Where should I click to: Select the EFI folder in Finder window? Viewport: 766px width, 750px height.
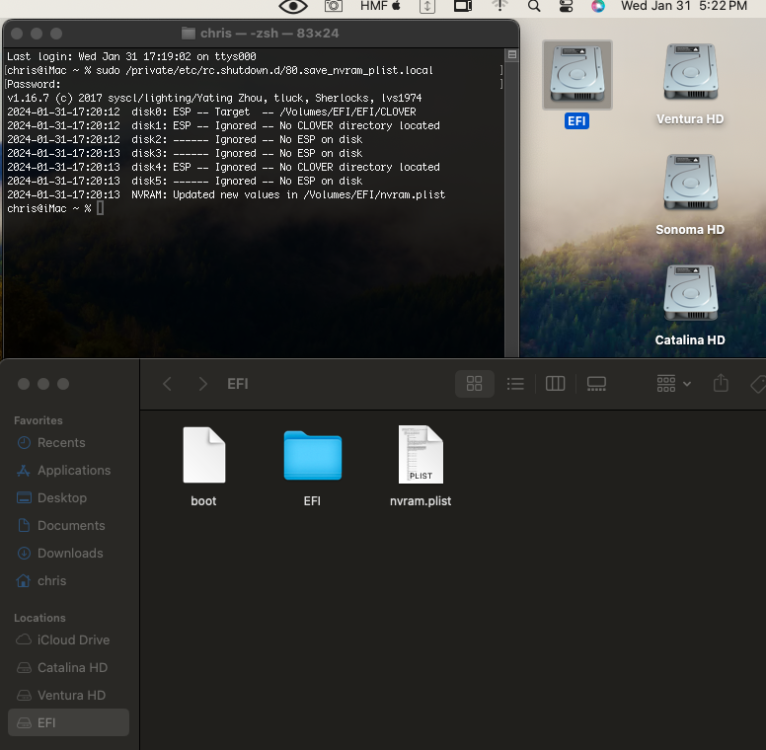313,455
